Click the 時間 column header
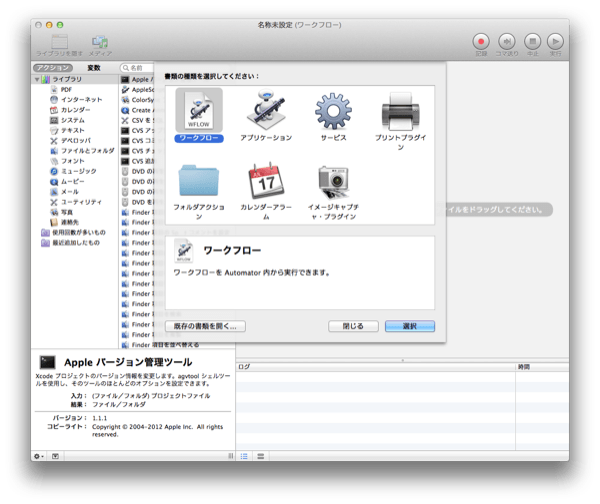 point(542,367)
